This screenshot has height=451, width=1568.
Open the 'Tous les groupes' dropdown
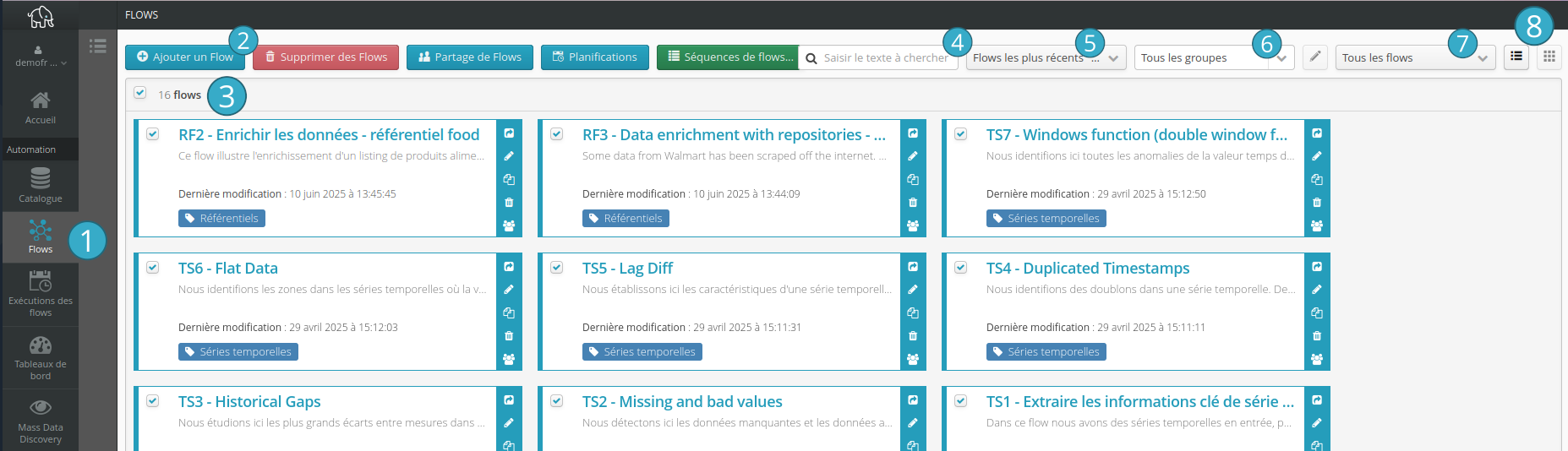tap(1214, 57)
